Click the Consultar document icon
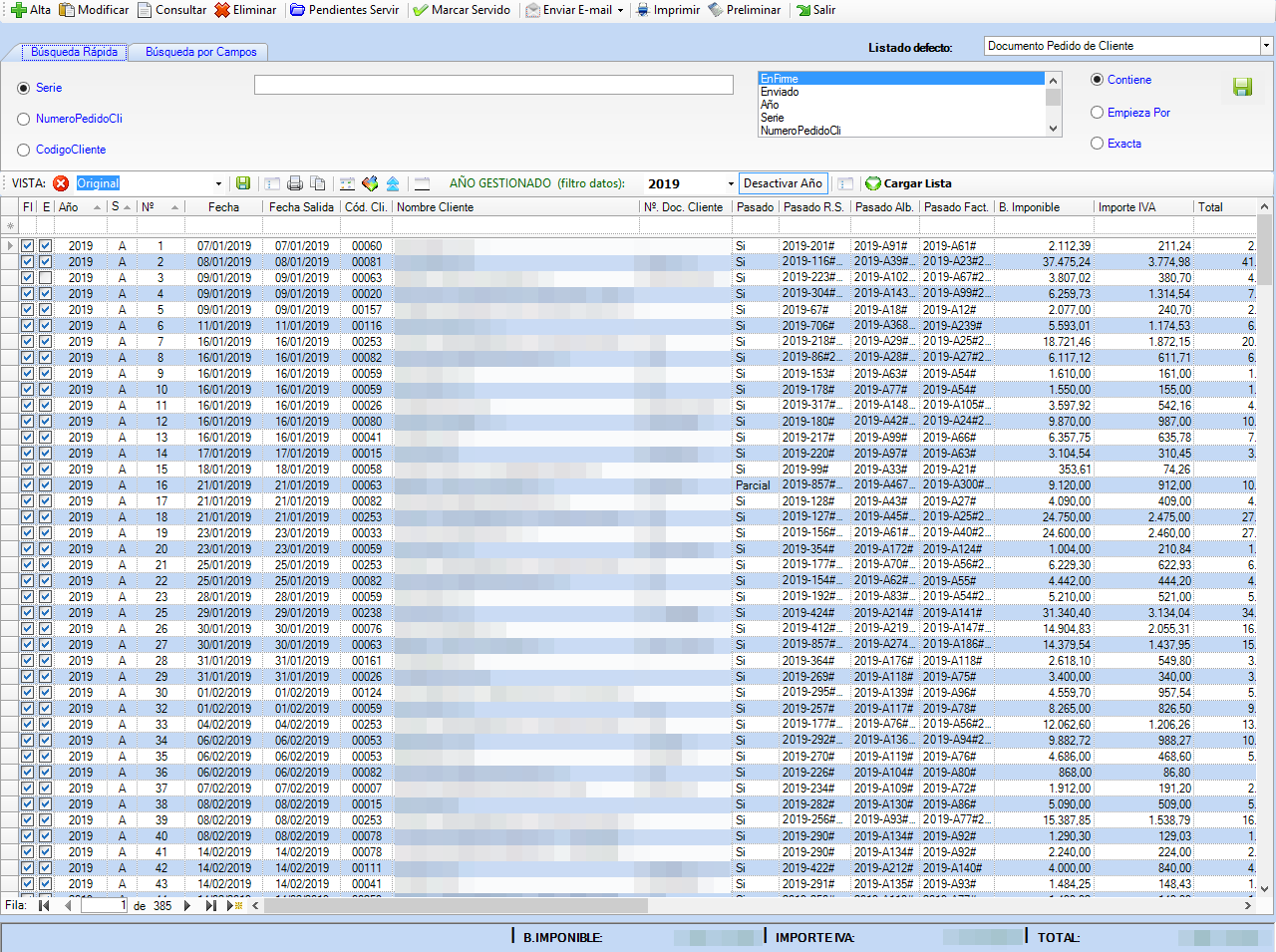This screenshot has width=1276, height=952. pyautogui.click(x=145, y=10)
